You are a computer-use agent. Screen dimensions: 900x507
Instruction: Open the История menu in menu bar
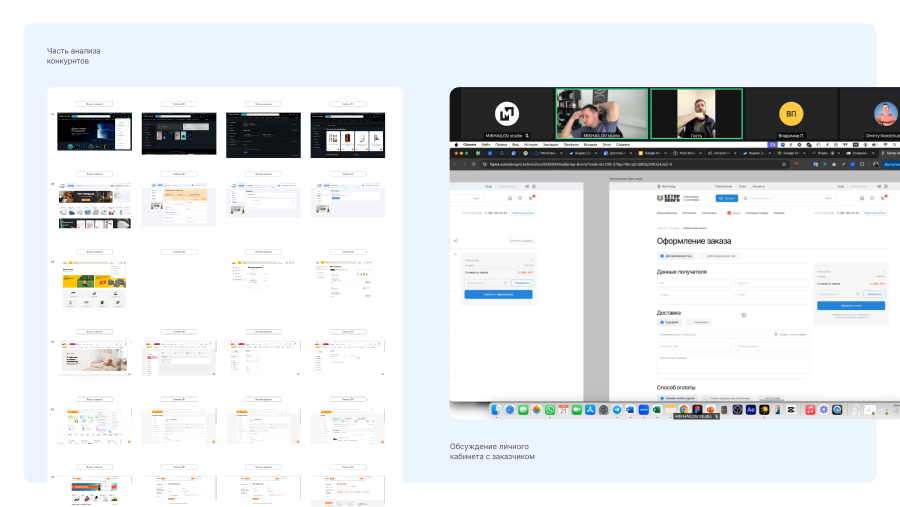531,144
